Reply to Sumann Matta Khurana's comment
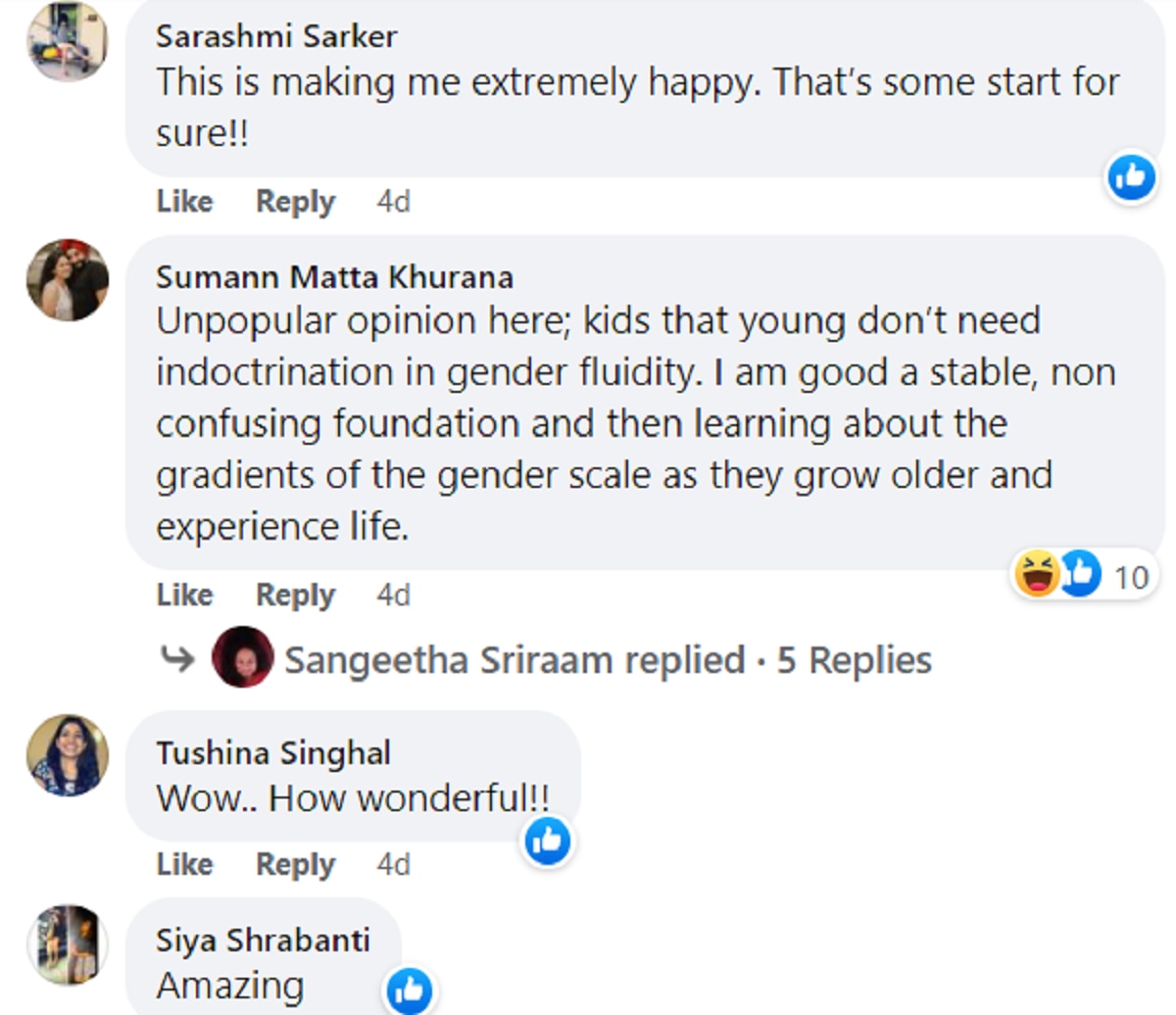Viewport: 1176px width, 1015px height. pyautogui.click(x=295, y=595)
